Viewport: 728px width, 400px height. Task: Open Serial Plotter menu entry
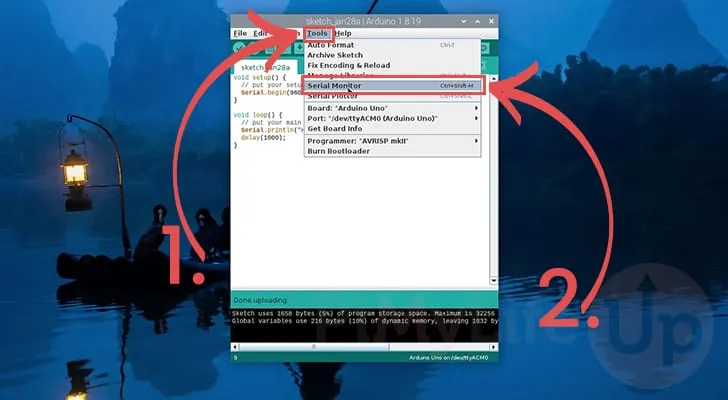pos(392,96)
